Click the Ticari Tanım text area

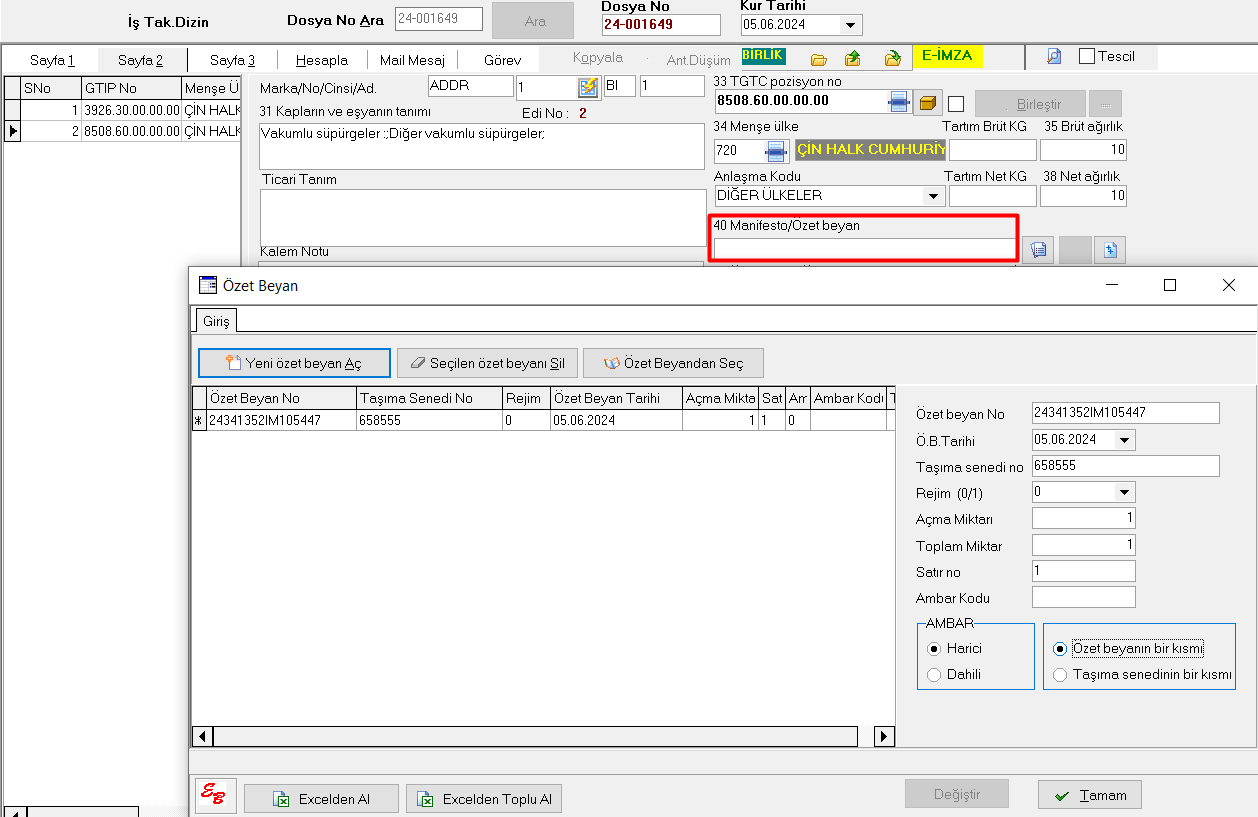pyautogui.click(x=483, y=217)
